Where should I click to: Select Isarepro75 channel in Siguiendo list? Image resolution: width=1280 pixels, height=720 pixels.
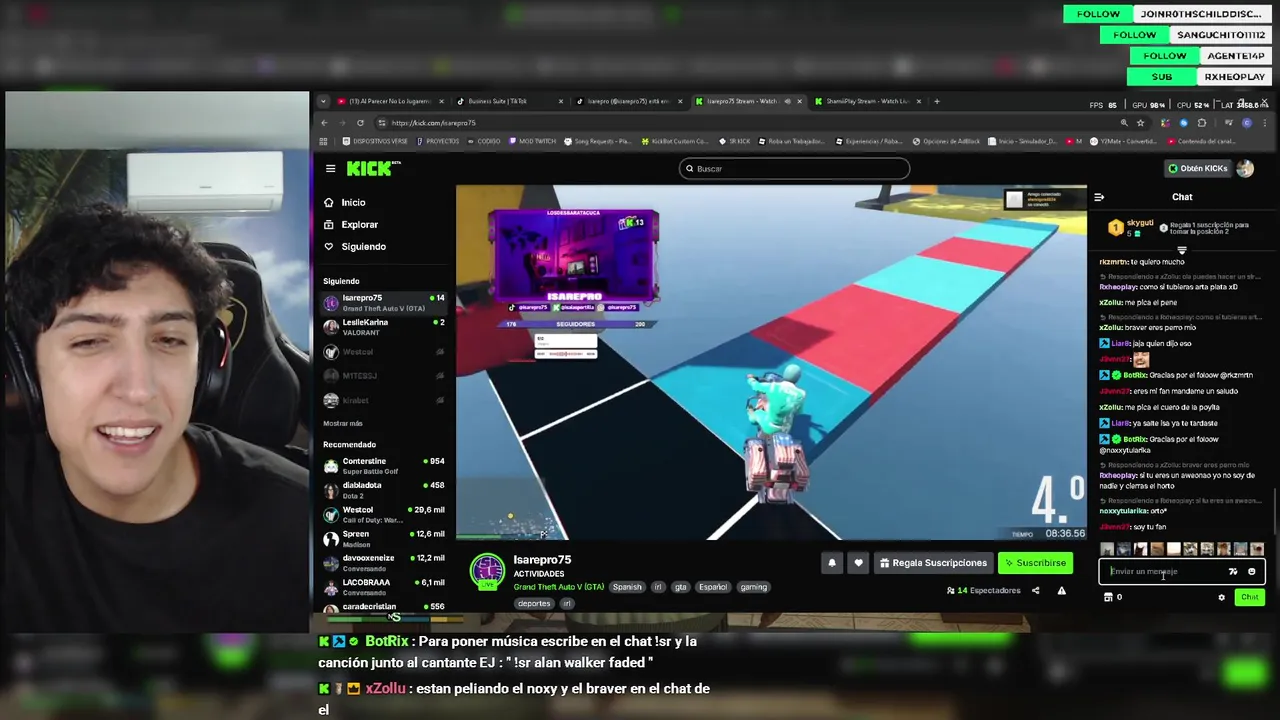(384, 302)
